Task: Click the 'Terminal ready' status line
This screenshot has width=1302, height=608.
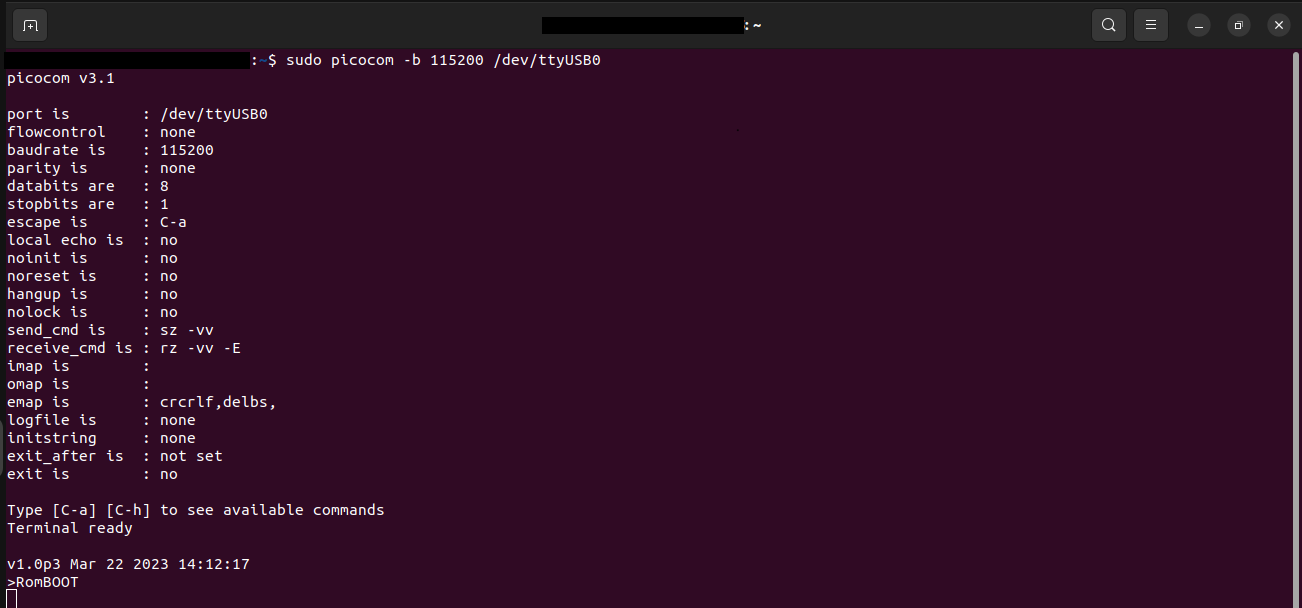Action: click(70, 528)
